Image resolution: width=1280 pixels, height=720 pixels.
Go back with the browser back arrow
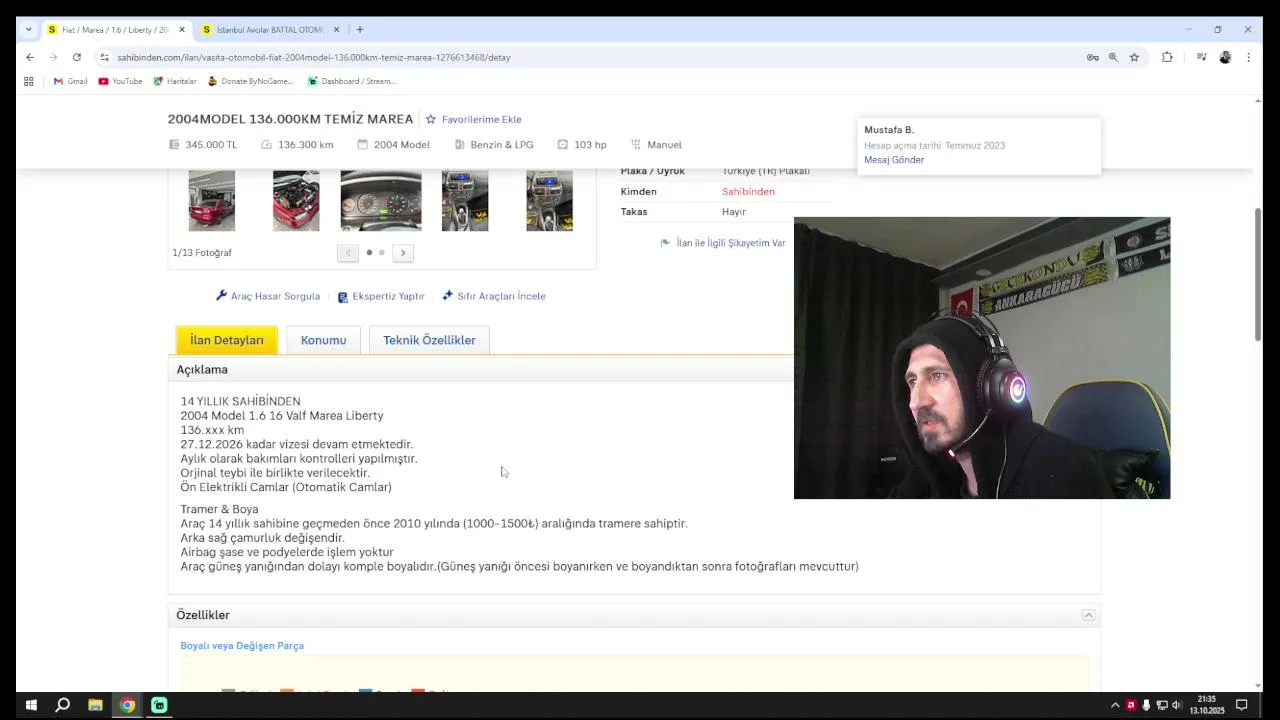pos(30,57)
